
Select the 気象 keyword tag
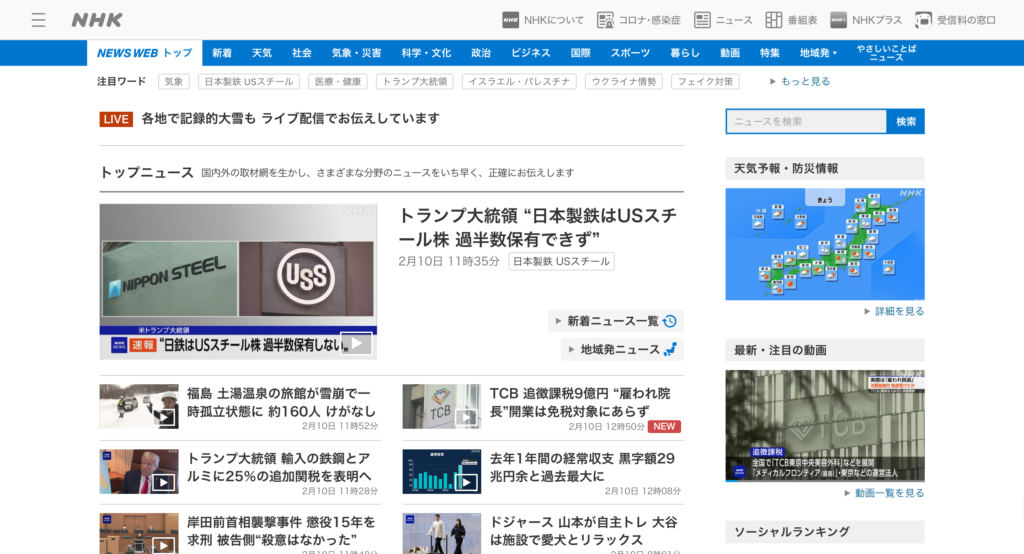[174, 82]
